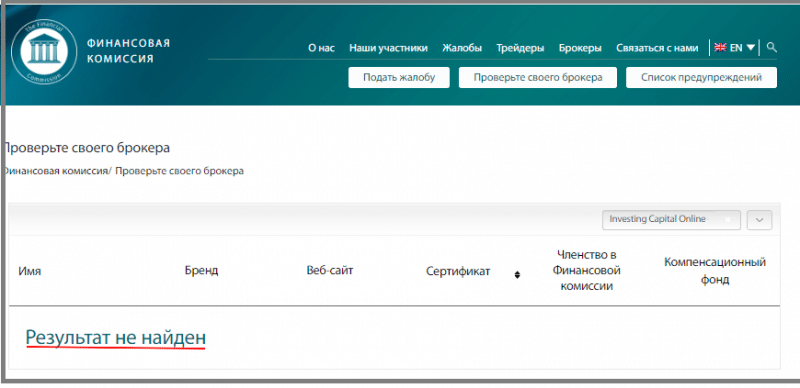Viewport: 800px width, 388px height.
Task: Click the UK flag language icon
Action: coord(720,47)
